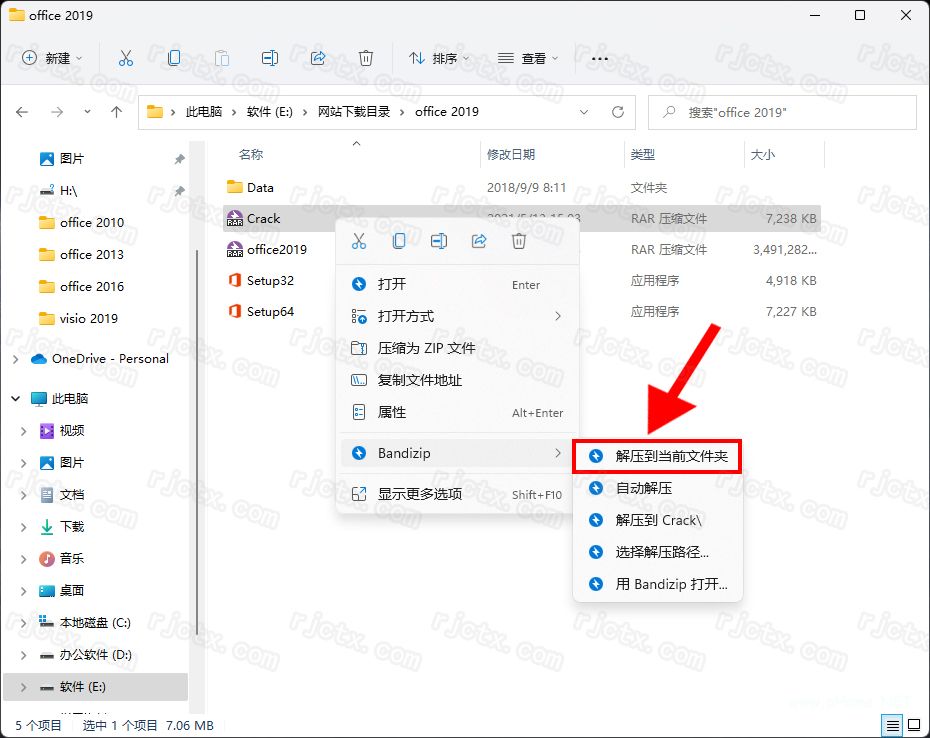The height and width of the screenshot is (738, 930).
Task: Cut the selected file using the toolbar scissors icon
Action: 126,58
